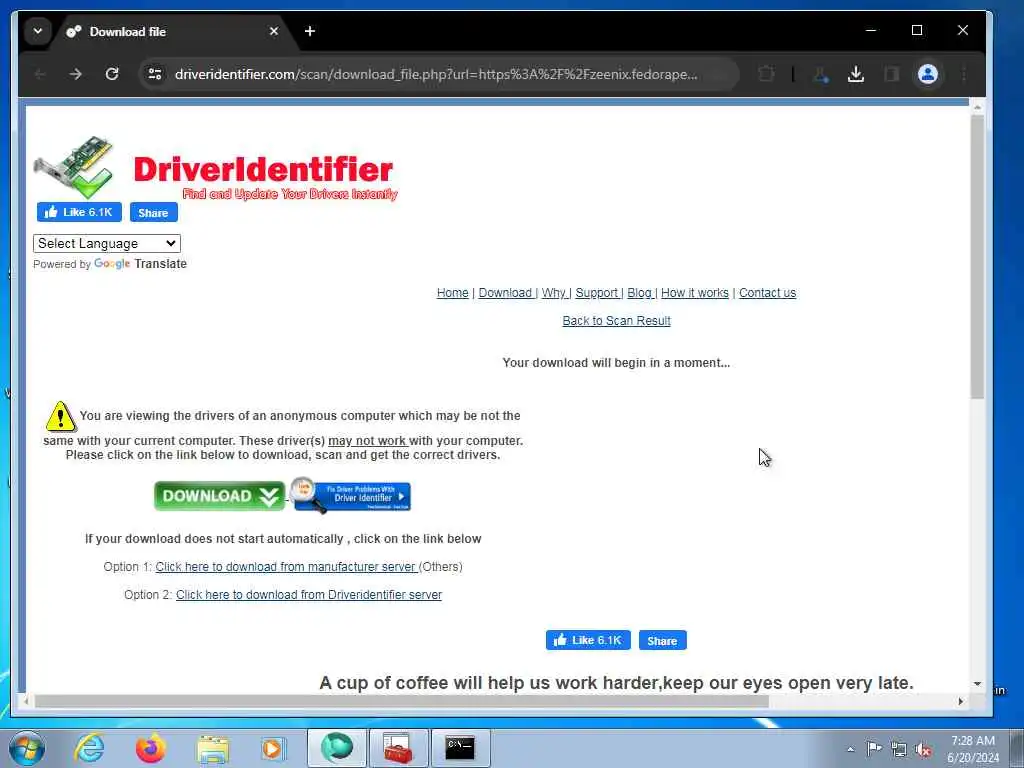1024x768 pixels.
Task: Switch to the green browser taskbar icon
Action: (337, 748)
